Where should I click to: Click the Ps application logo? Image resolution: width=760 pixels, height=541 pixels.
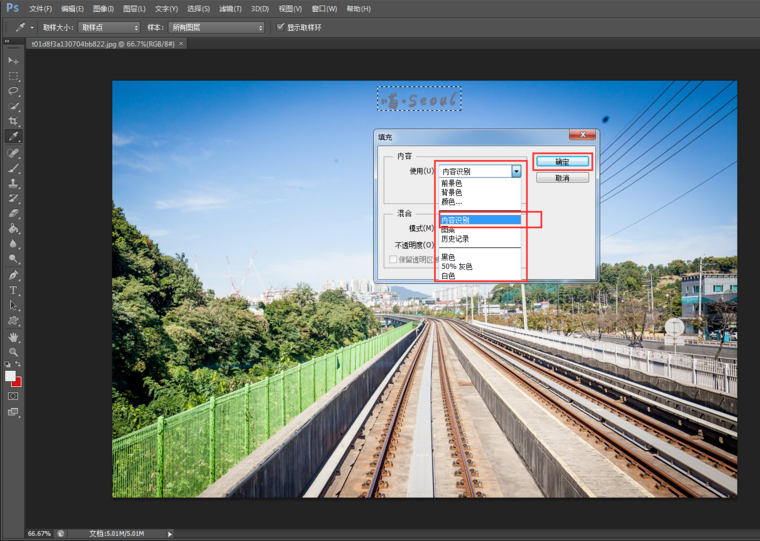coord(13,8)
